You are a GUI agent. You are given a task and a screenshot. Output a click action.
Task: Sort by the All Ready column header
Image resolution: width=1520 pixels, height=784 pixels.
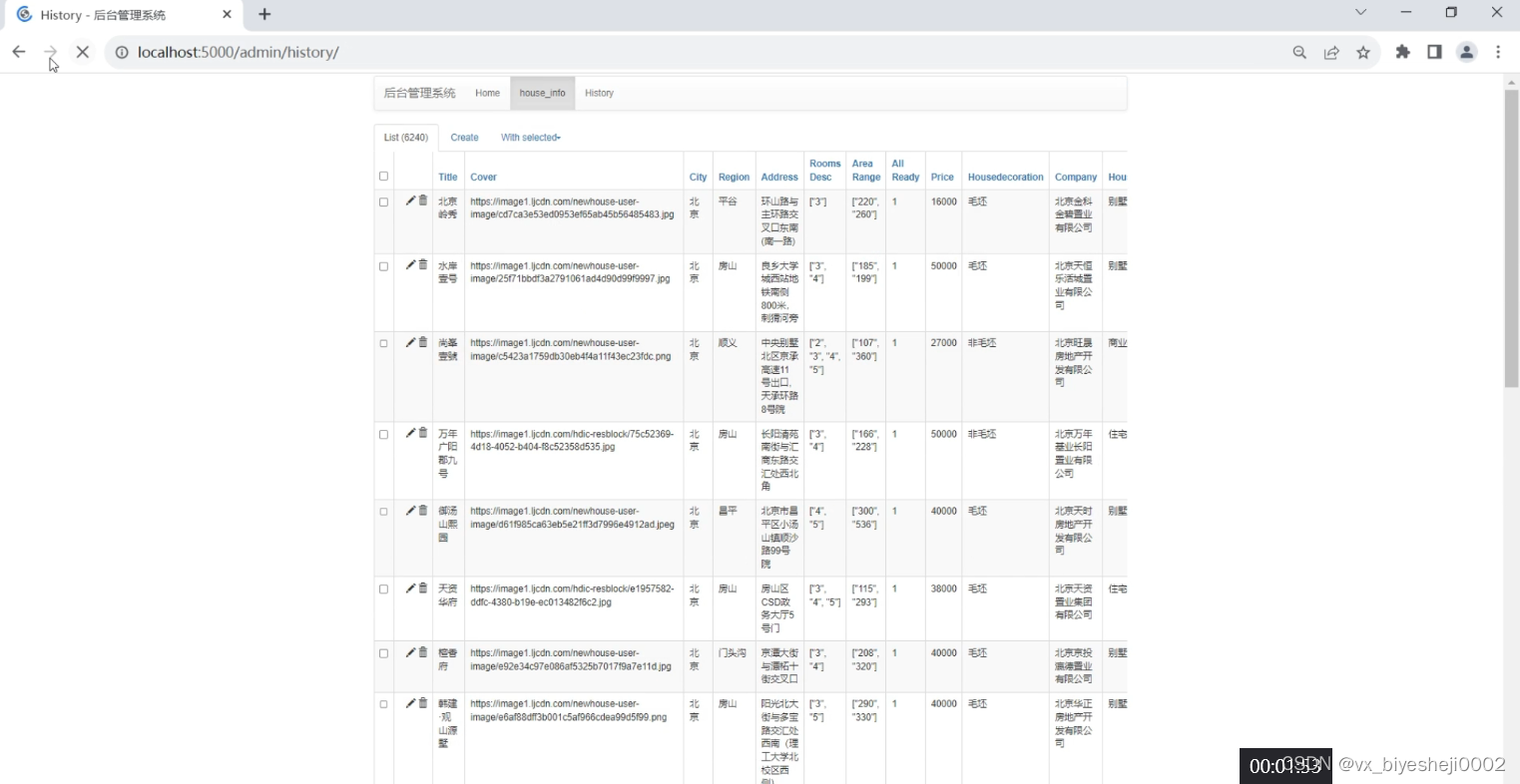tap(905, 171)
